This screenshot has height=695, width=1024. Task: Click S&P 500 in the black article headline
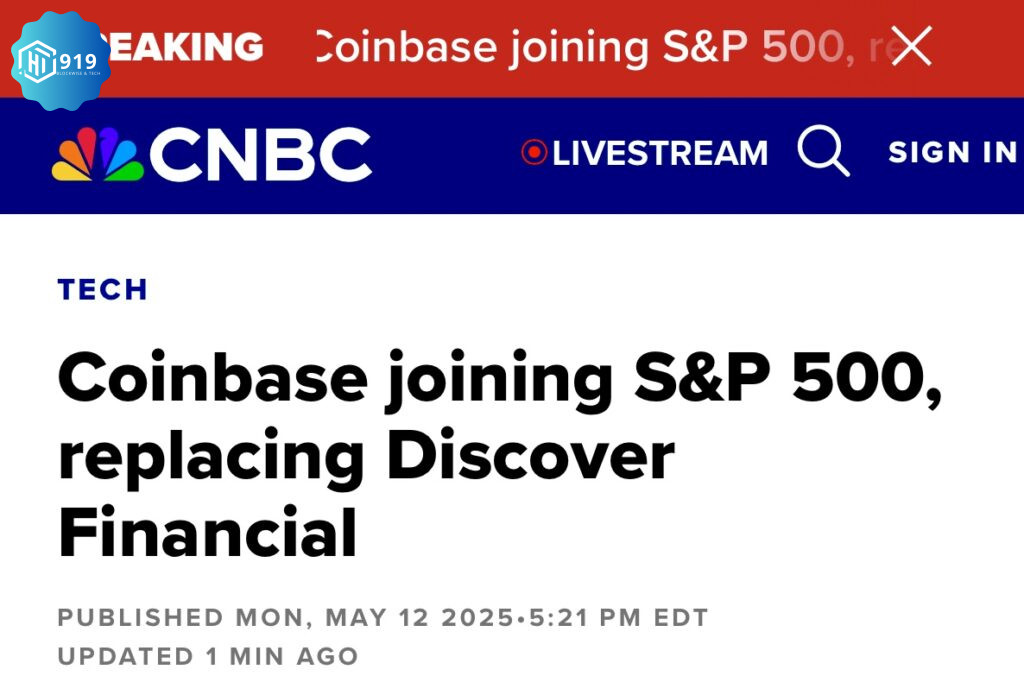coord(787,379)
